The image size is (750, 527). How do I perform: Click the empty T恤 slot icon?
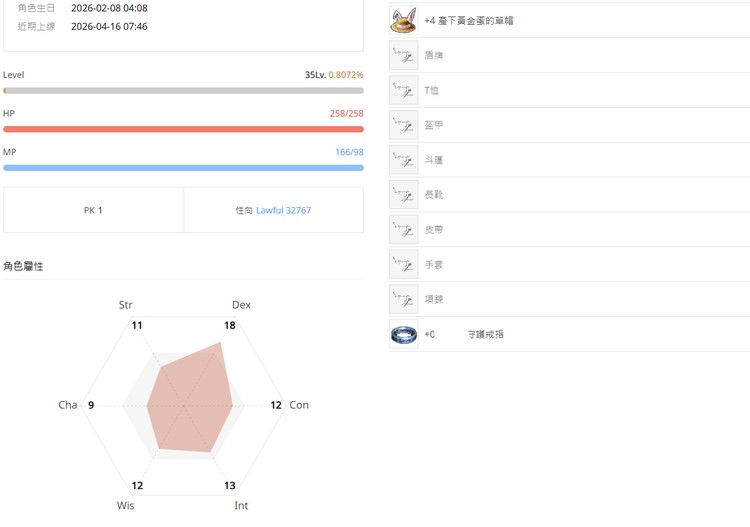click(x=404, y=90)
